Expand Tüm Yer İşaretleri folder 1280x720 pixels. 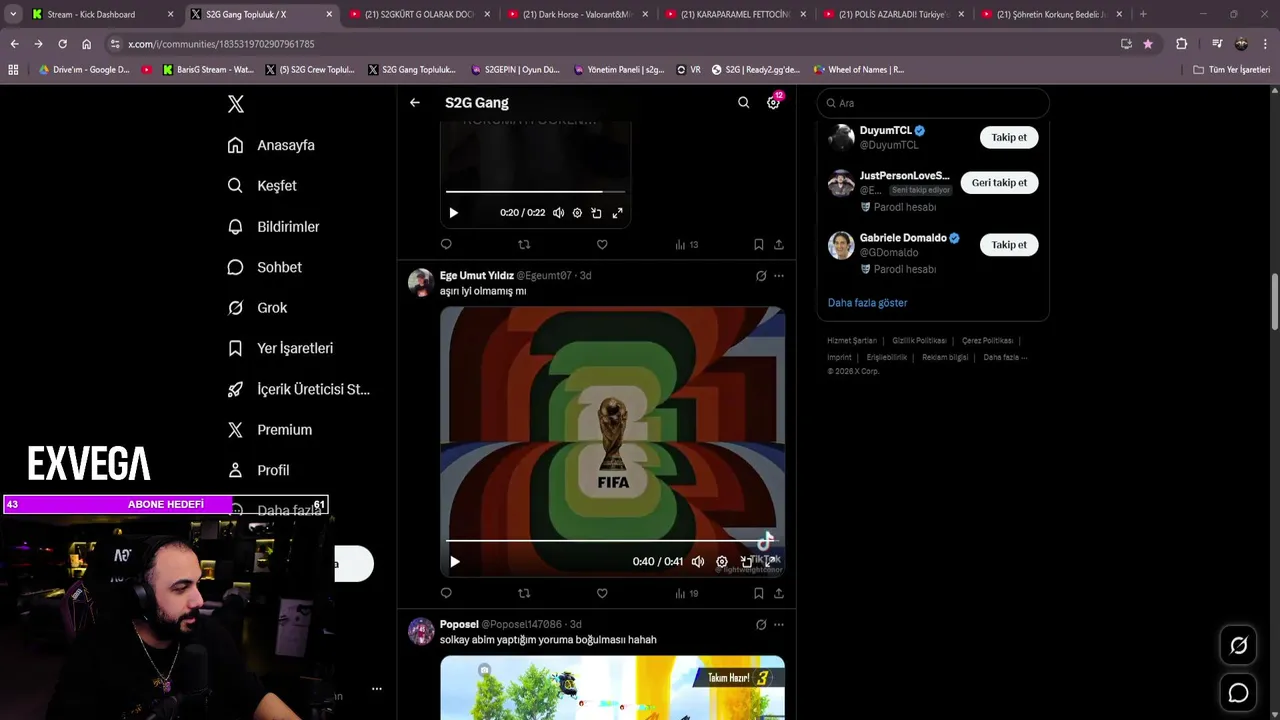point(1232,70)
